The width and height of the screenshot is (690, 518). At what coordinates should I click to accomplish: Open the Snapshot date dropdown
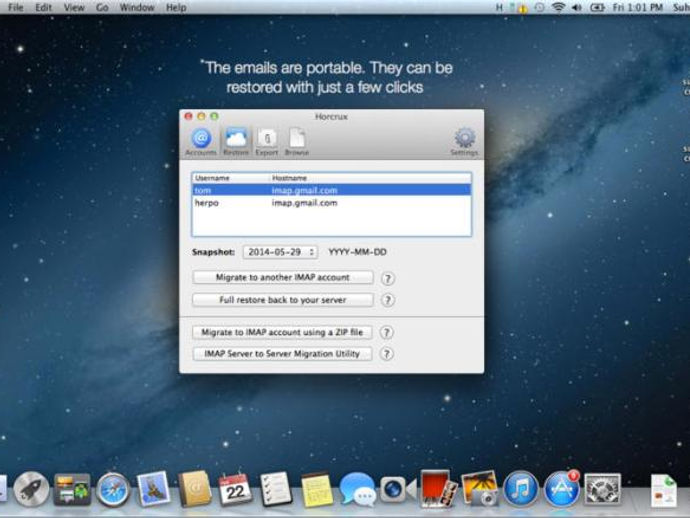click(x=280, y=252)
